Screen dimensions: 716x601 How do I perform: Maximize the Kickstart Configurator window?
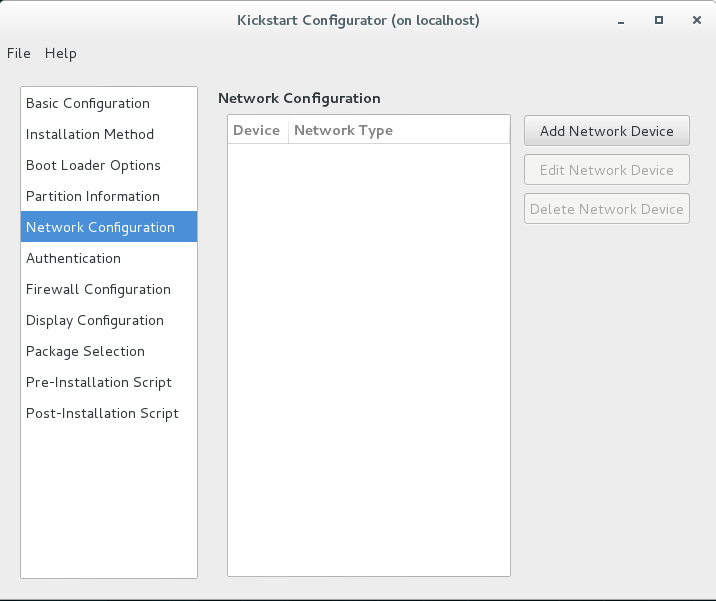pos(658,20)
